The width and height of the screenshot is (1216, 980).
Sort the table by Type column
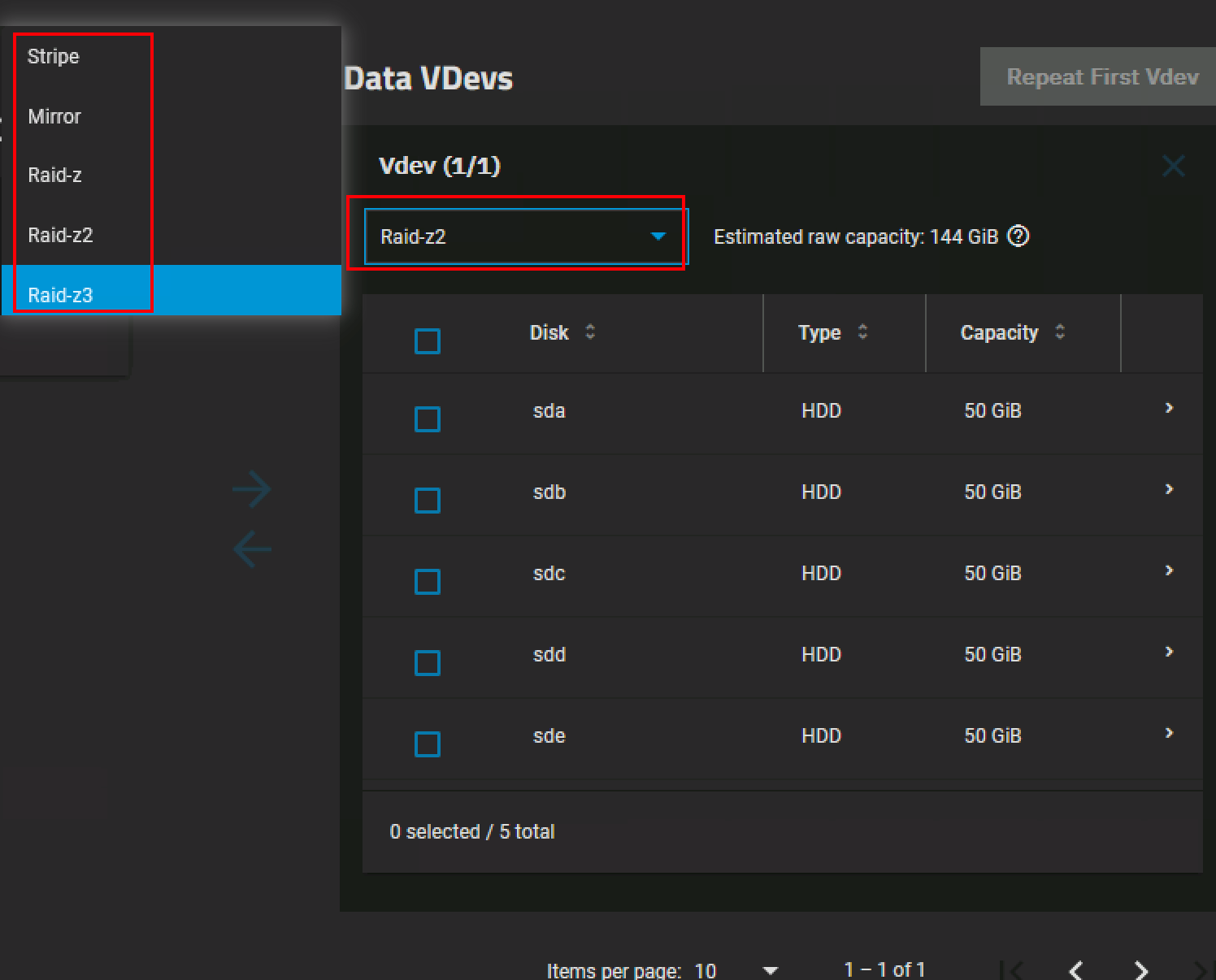click(862, 332)
